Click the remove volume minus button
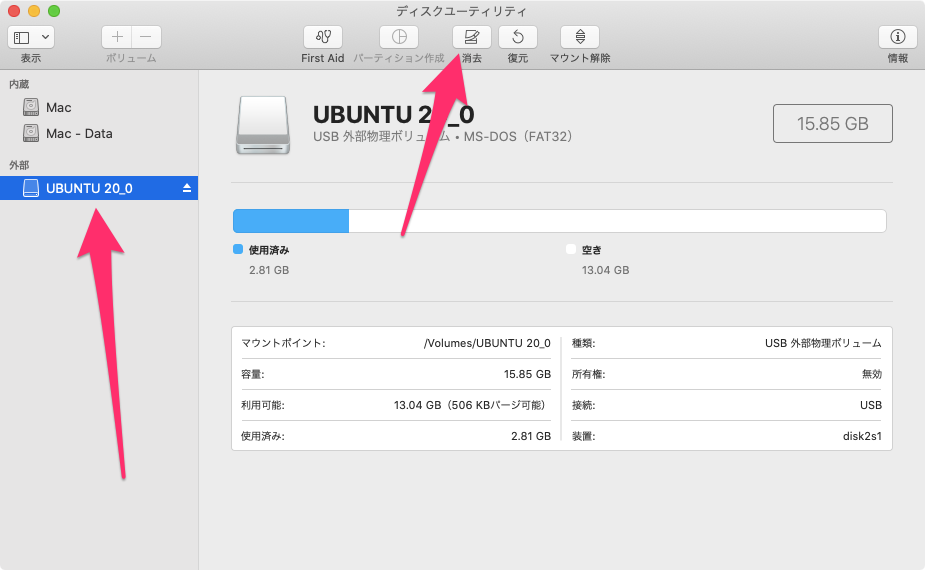Viewport: 925px width, 570px height. [146, 37]
